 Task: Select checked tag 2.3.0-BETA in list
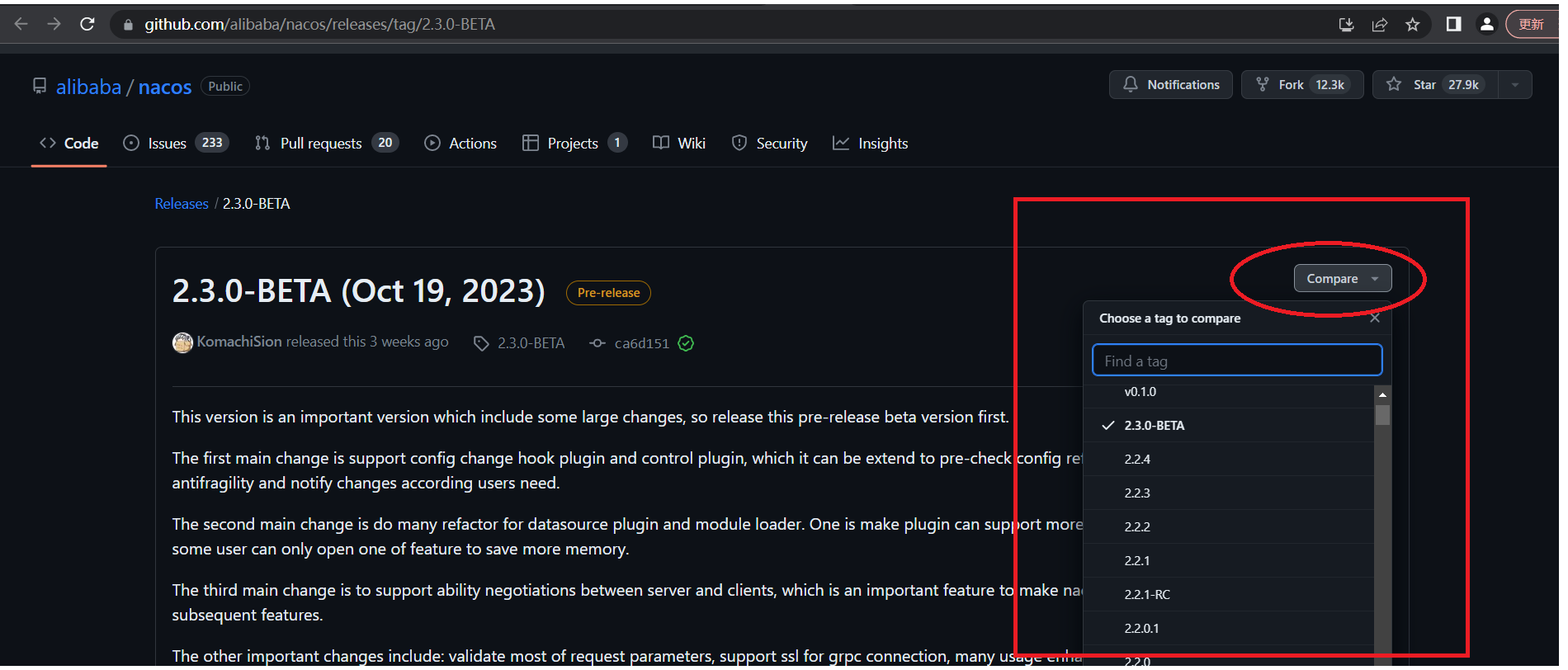click(x=1229, y=426)
